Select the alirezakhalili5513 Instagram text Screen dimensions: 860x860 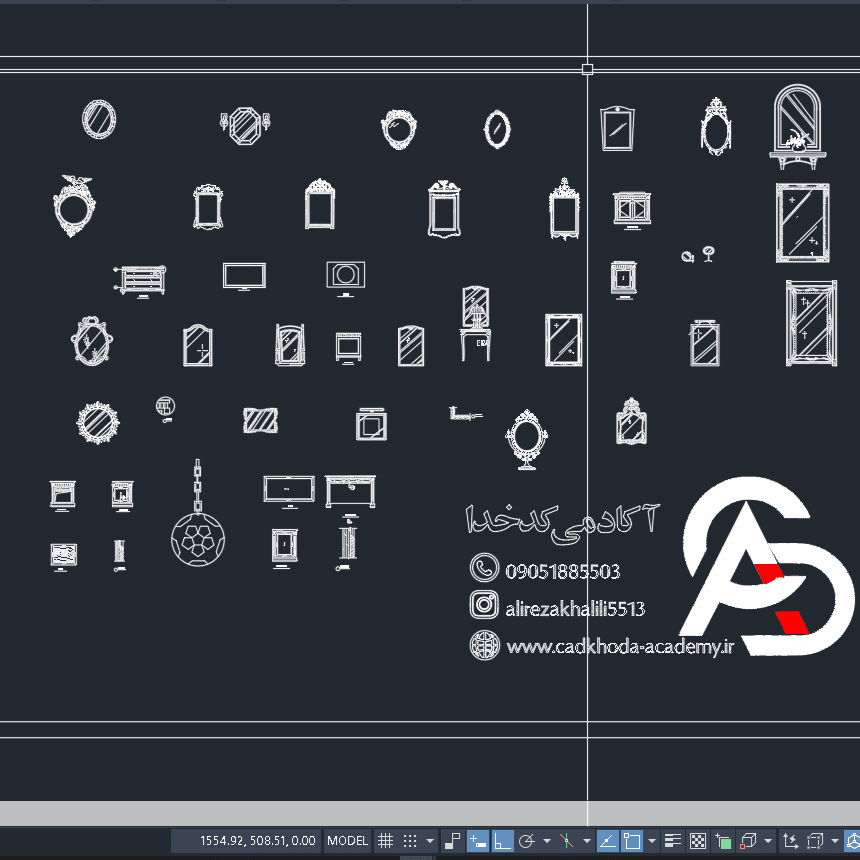point(575,608)
